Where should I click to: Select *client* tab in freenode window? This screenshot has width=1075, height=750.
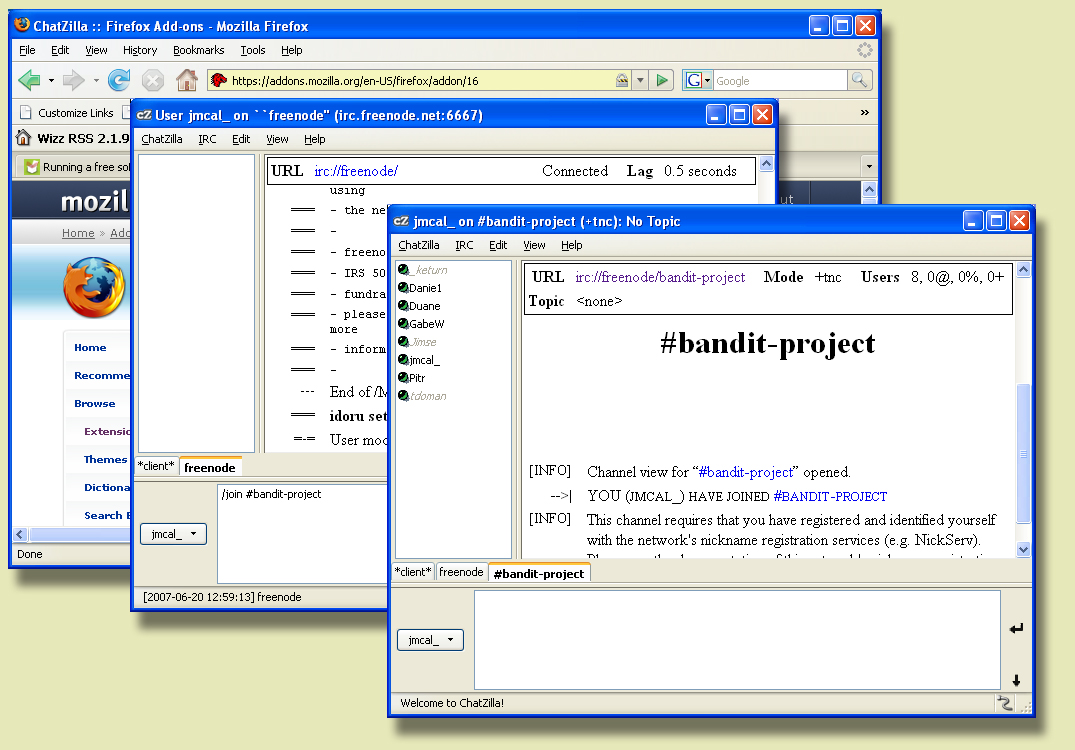tap(156, 465)
